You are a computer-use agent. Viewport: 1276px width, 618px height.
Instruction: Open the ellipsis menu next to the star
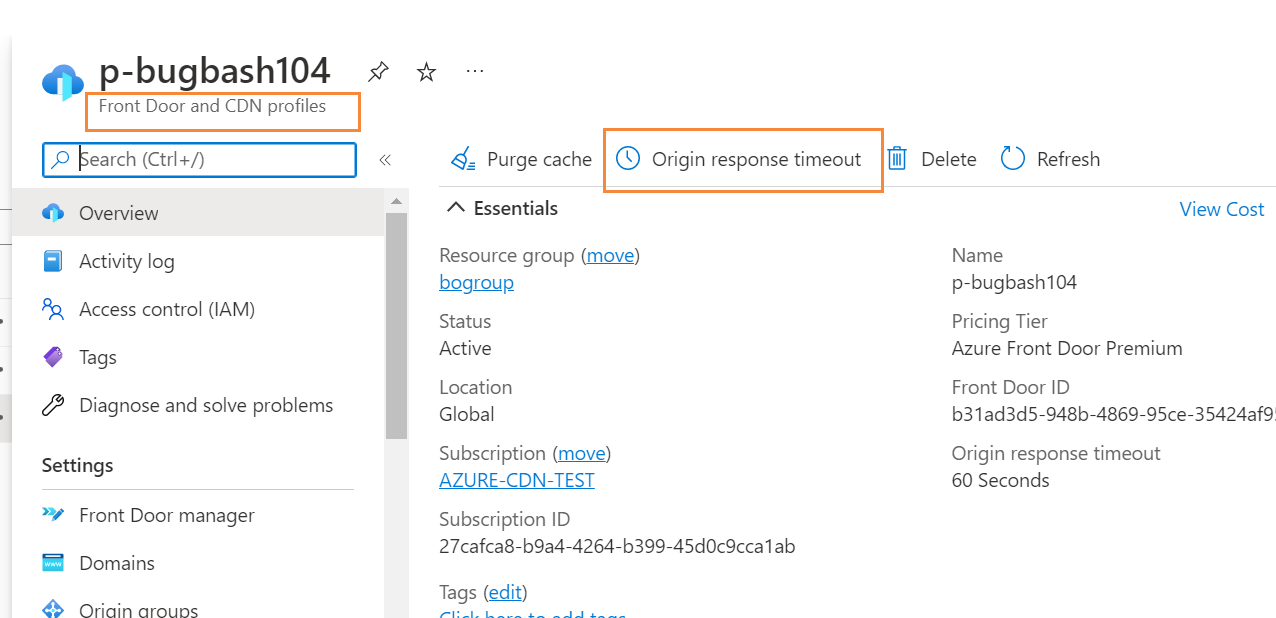pyautogui.click(x=474, y=71)
